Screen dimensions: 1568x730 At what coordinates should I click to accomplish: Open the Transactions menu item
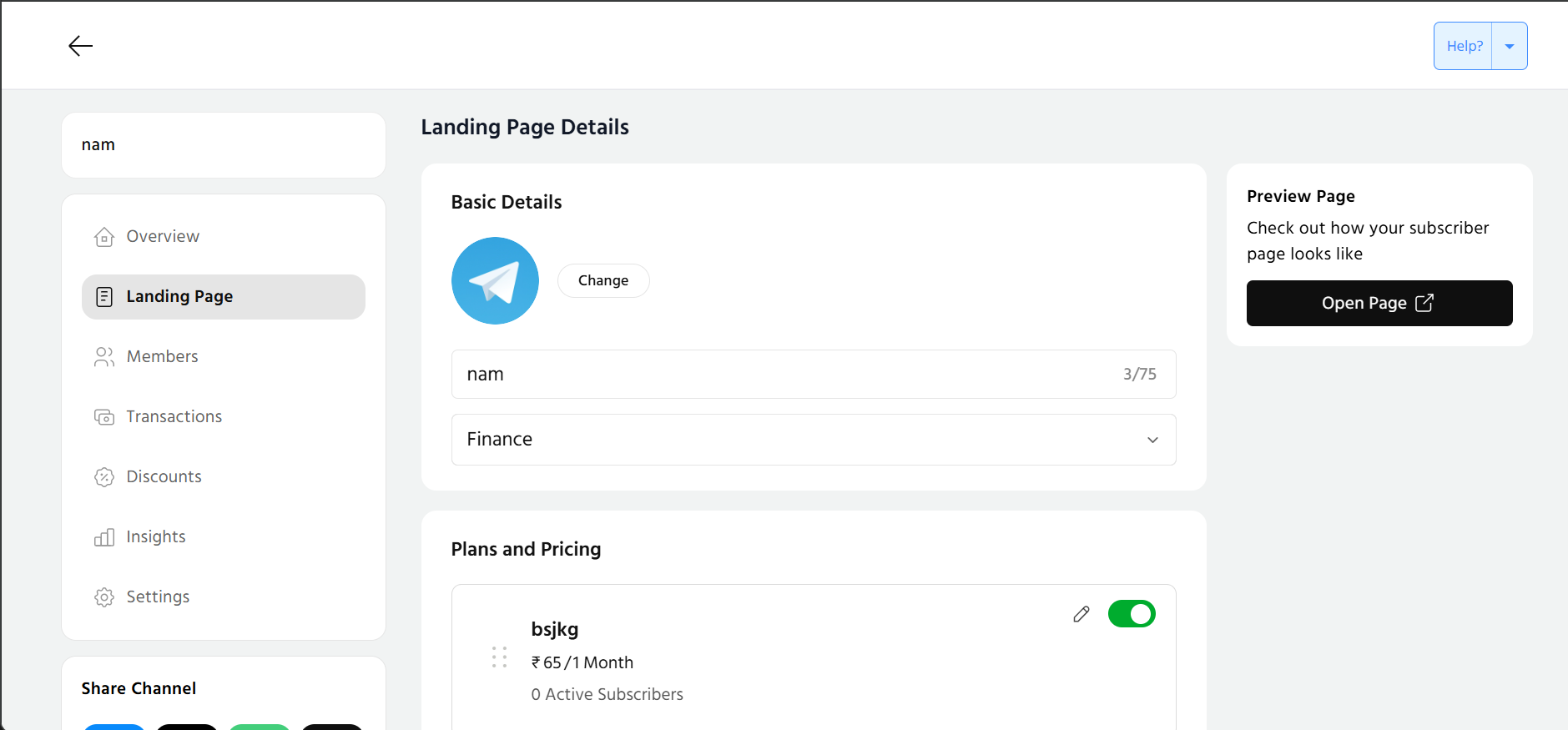174,417
